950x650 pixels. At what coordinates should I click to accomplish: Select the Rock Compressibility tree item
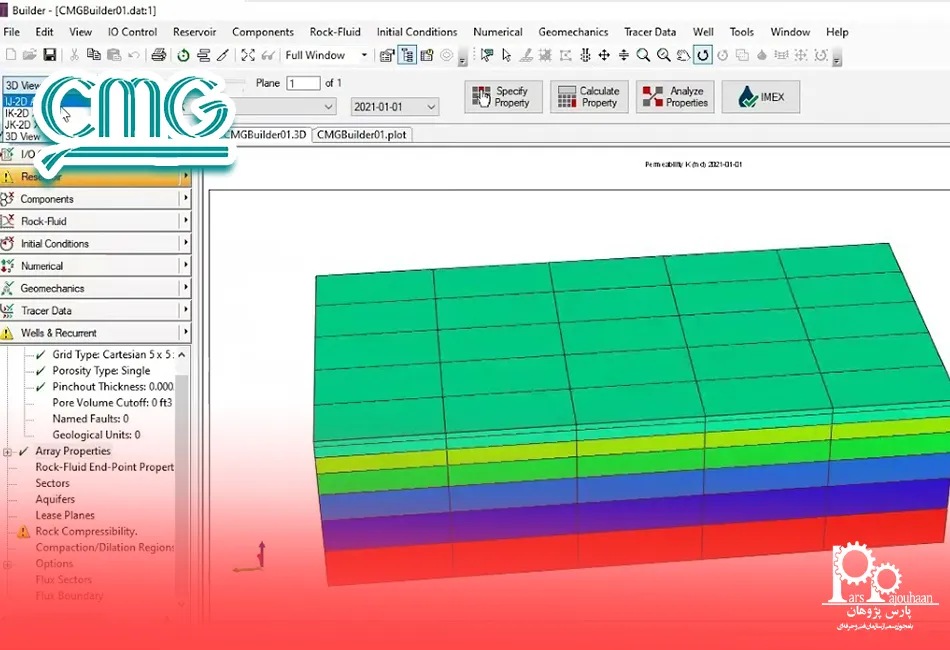click(x=86, y=531)
